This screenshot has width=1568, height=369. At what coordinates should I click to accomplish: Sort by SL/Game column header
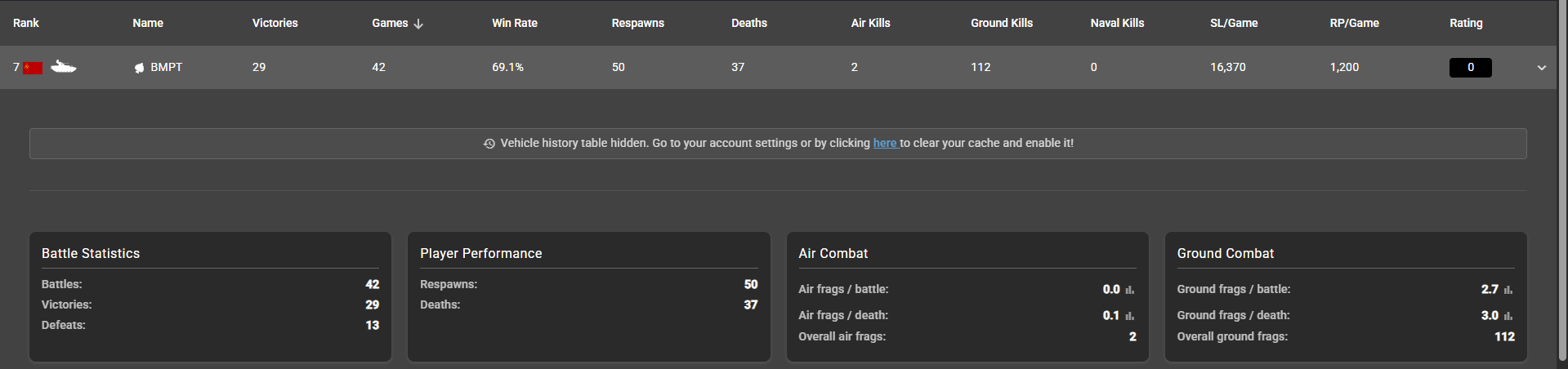pos(1233,23)
